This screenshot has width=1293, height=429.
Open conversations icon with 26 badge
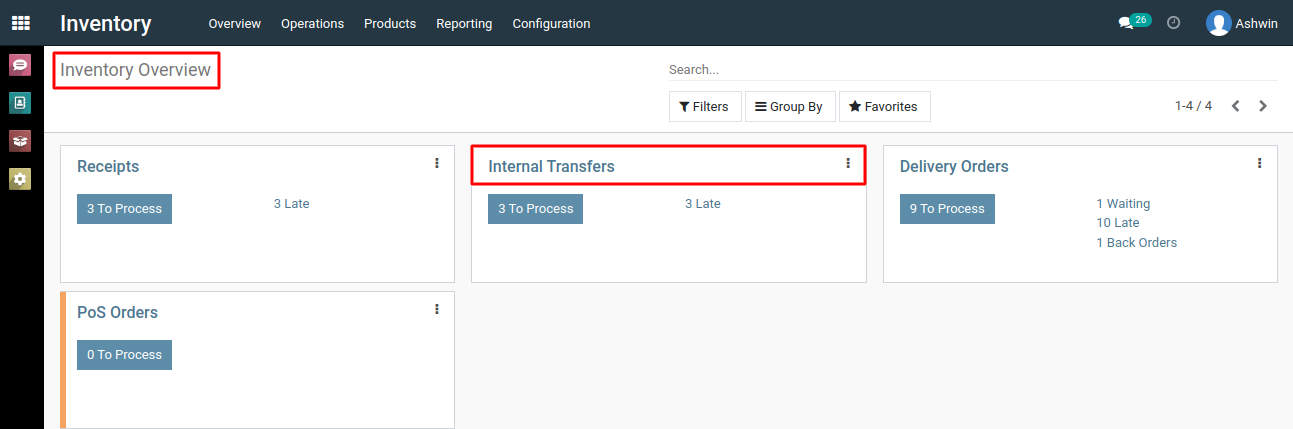pyautogui.click(x=1134, y=22)
